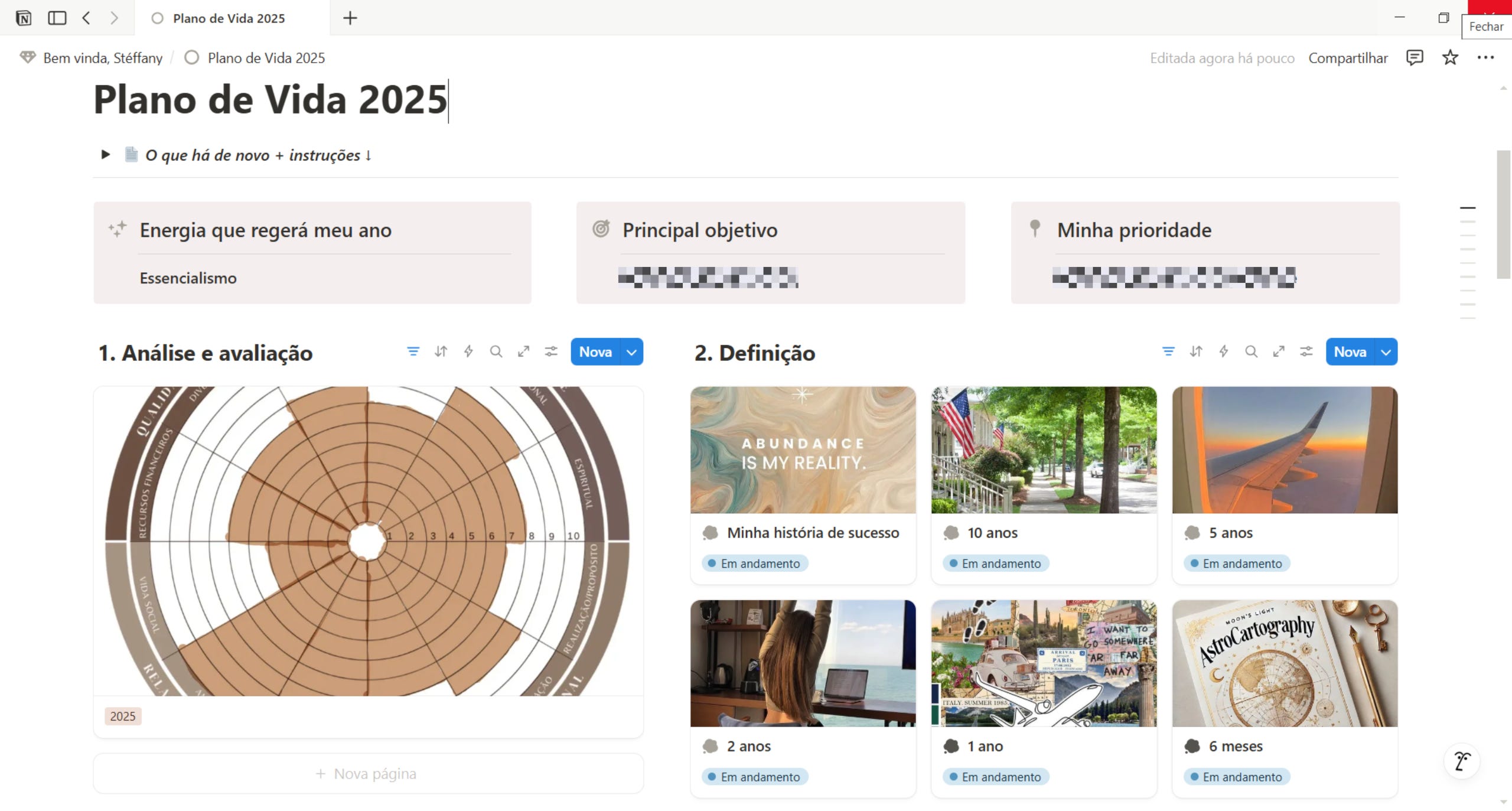Click the sort icon in the Definição database

point(1196,351)
